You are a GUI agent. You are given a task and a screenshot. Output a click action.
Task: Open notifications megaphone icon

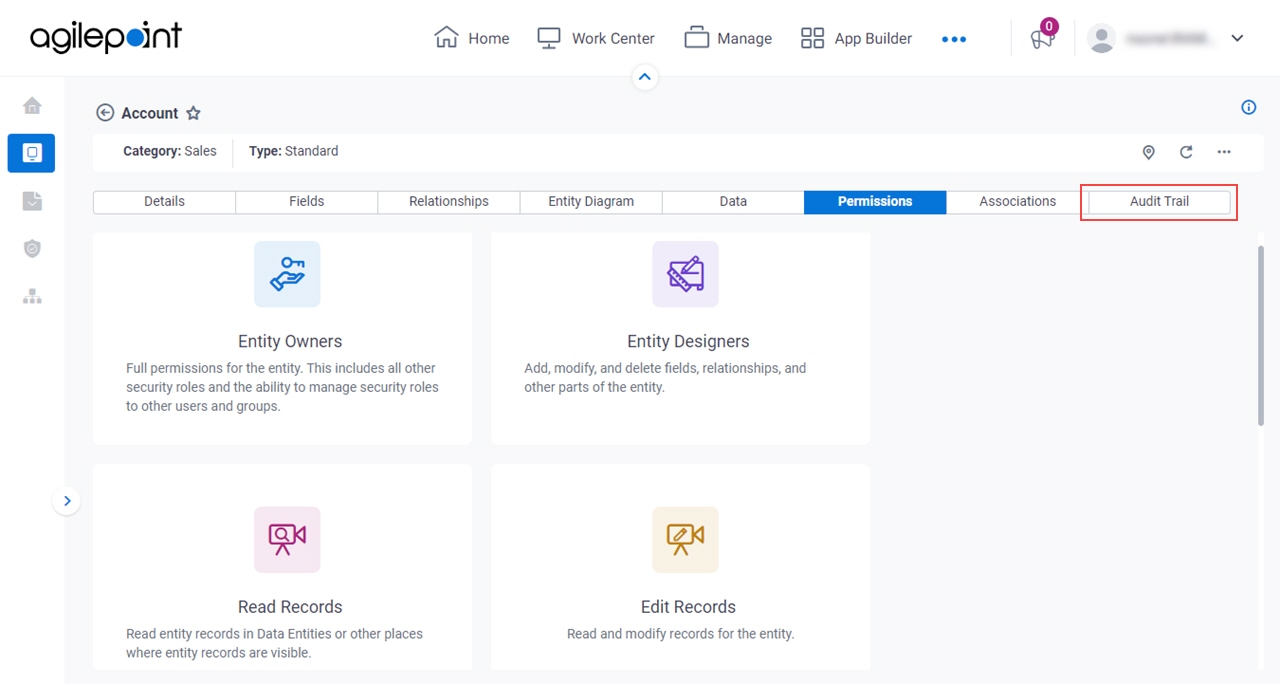tap(1042, 39)
